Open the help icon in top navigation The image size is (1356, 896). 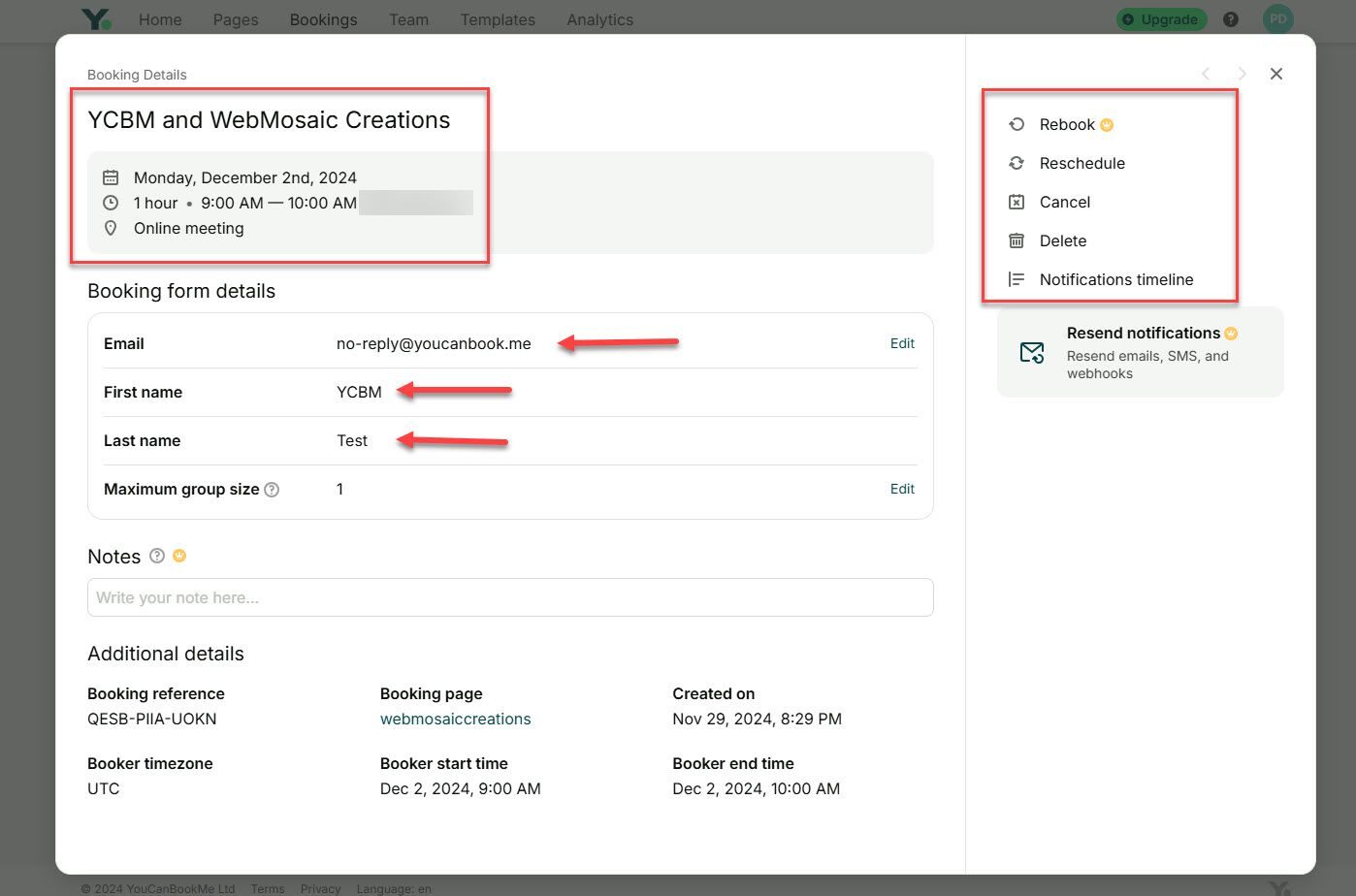coord(1231,19)
